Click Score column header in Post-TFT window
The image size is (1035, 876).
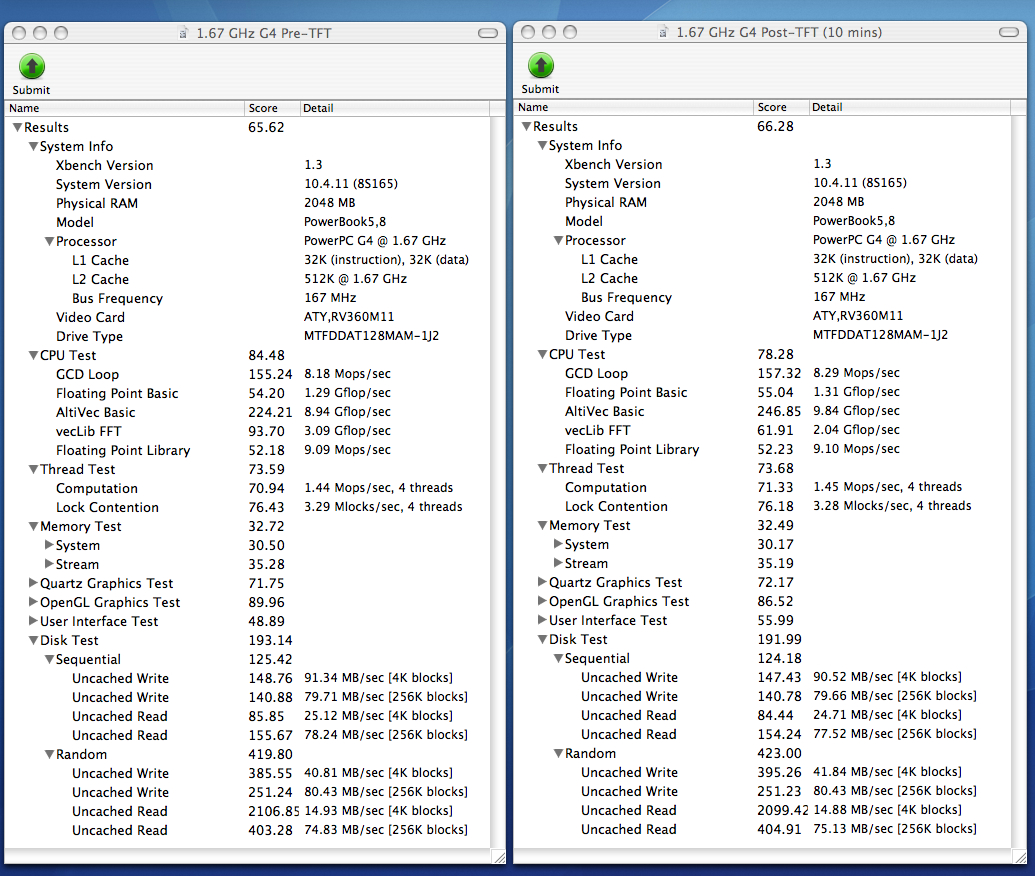780,107
